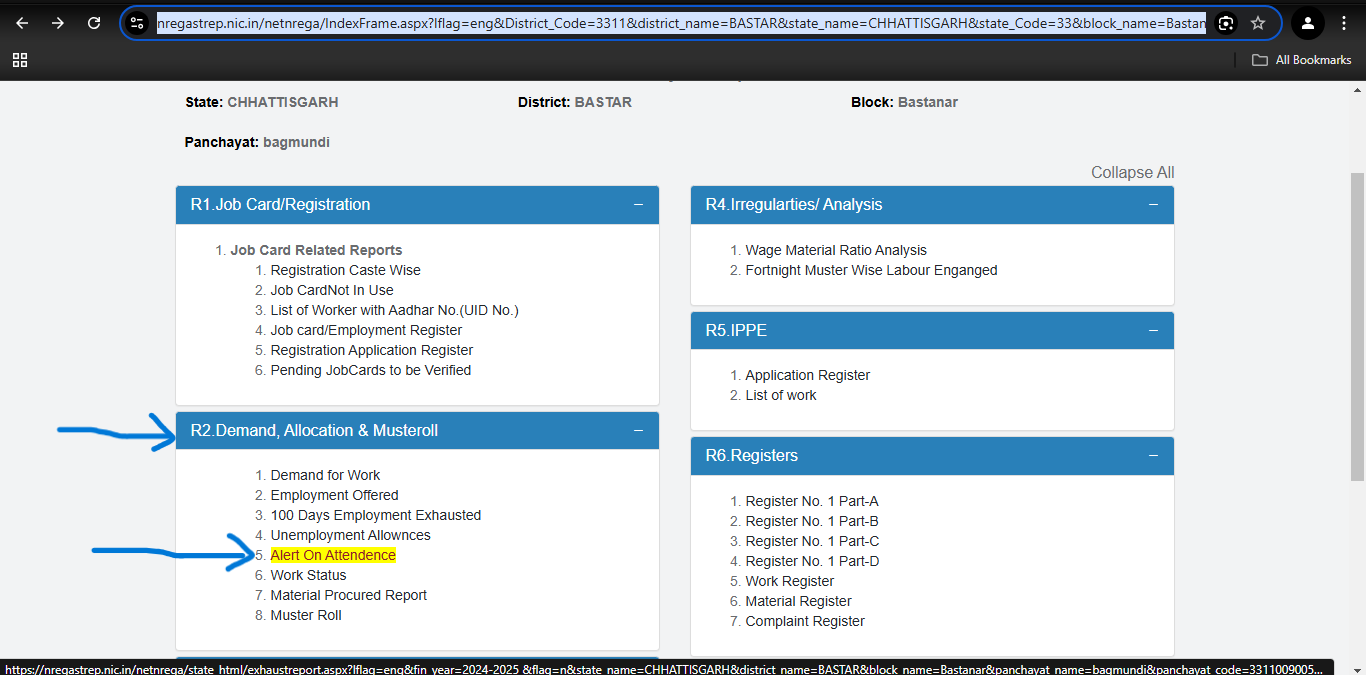Bookmark this page with the star icon

(x=1258, y=23)
